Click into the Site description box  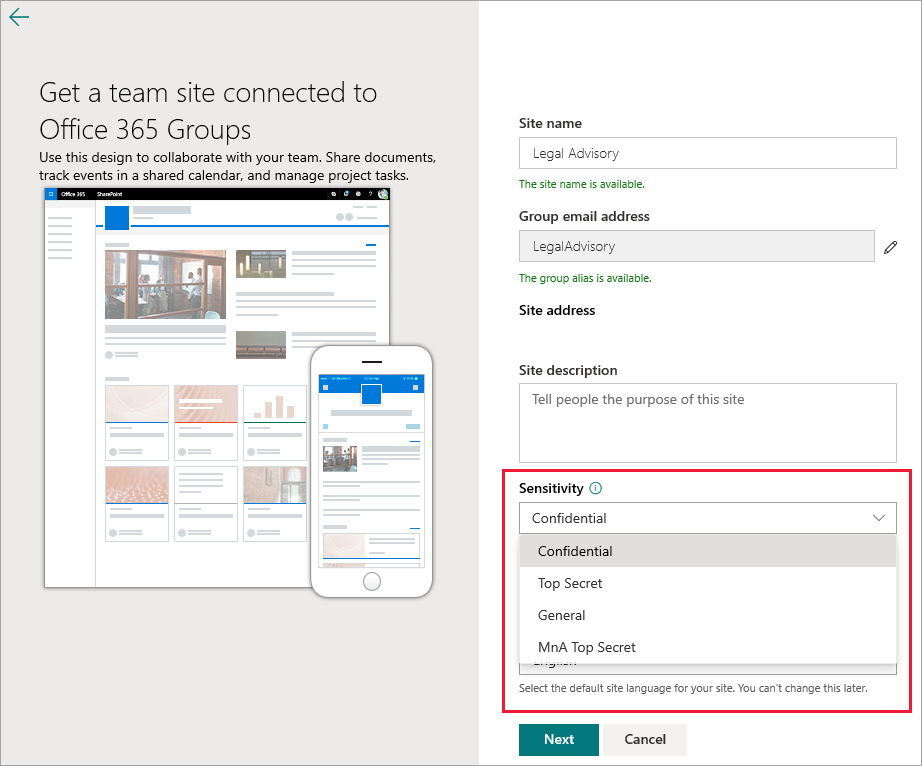coord(707,423)
